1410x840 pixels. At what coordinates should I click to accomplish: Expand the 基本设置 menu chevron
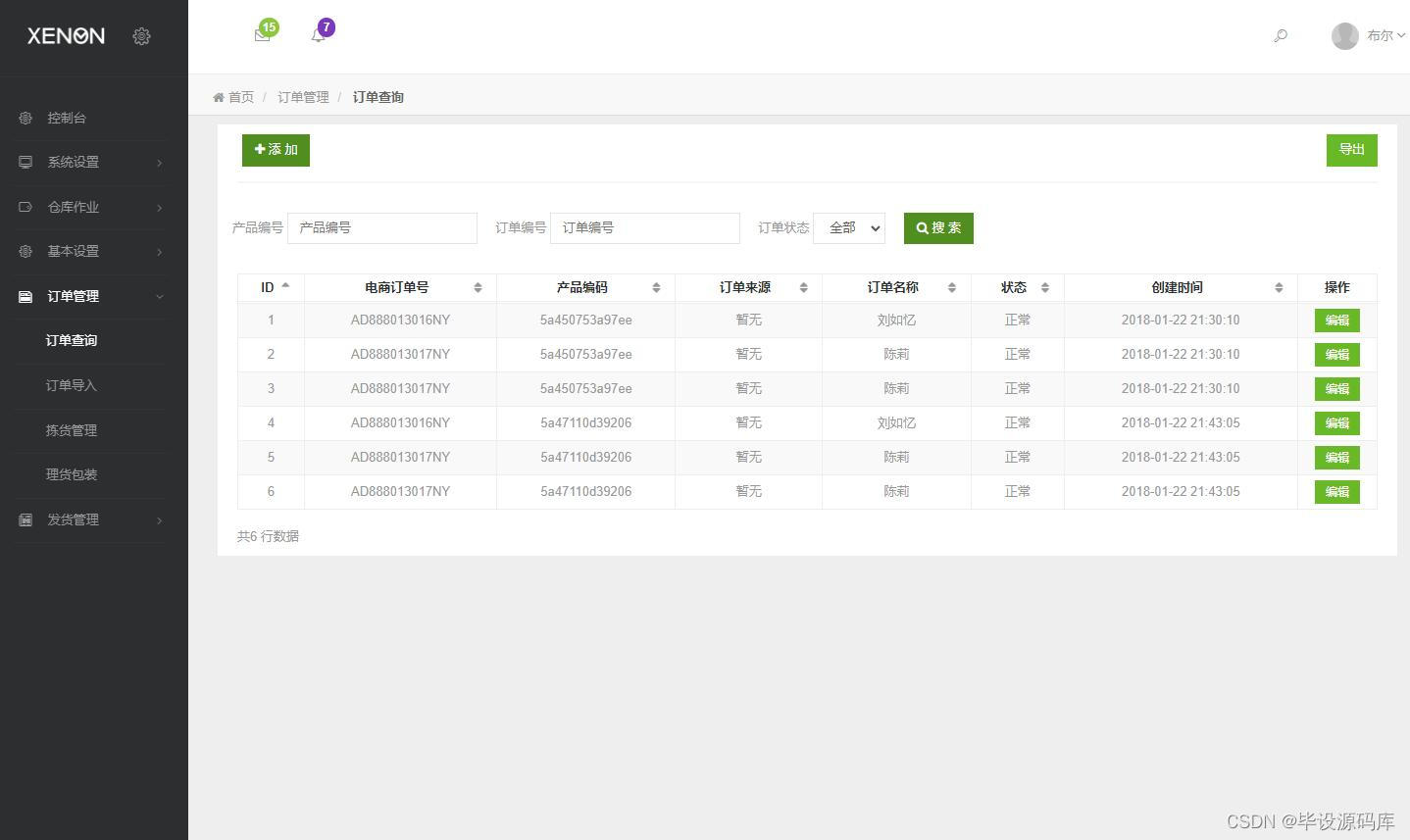point(160,252)
